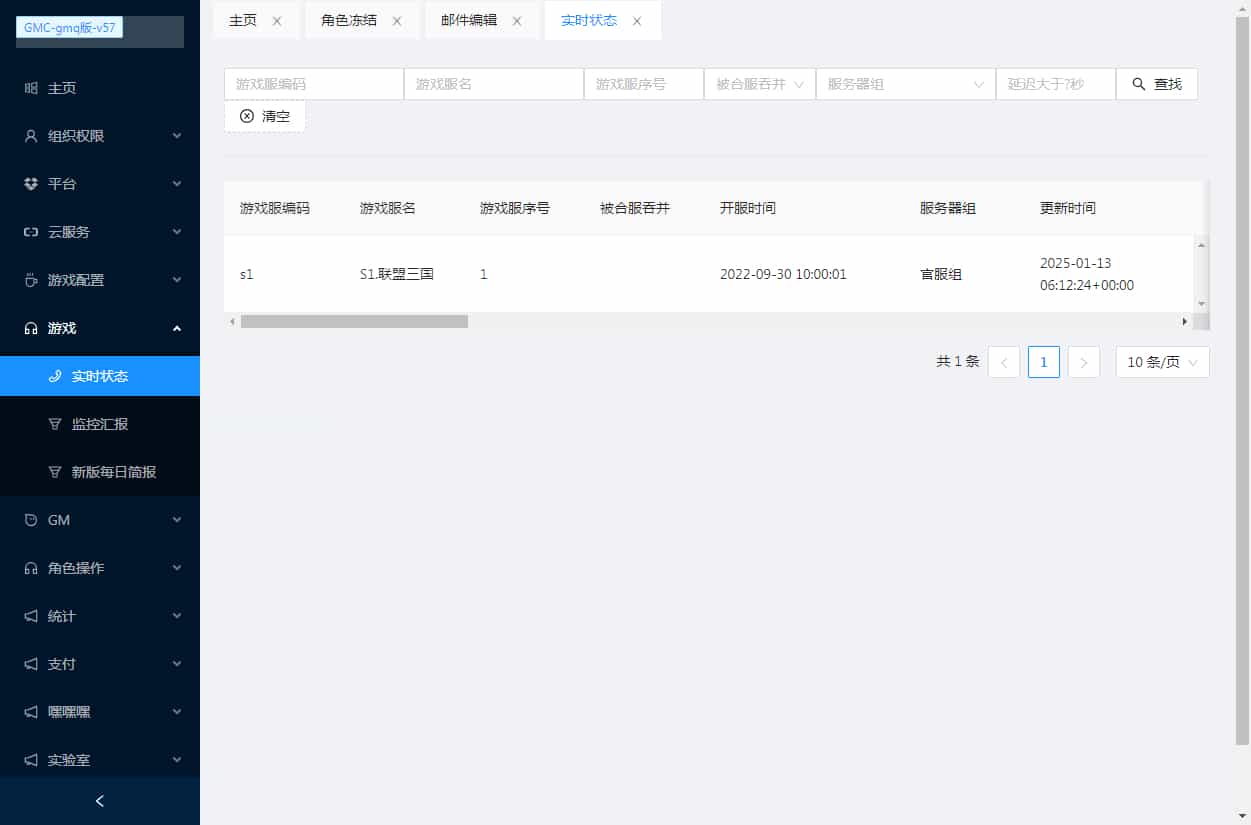Screen dimensions: 1251x825
Task: Click the GMC-gmq版-v57 logo label
Action: pos(70,28)
